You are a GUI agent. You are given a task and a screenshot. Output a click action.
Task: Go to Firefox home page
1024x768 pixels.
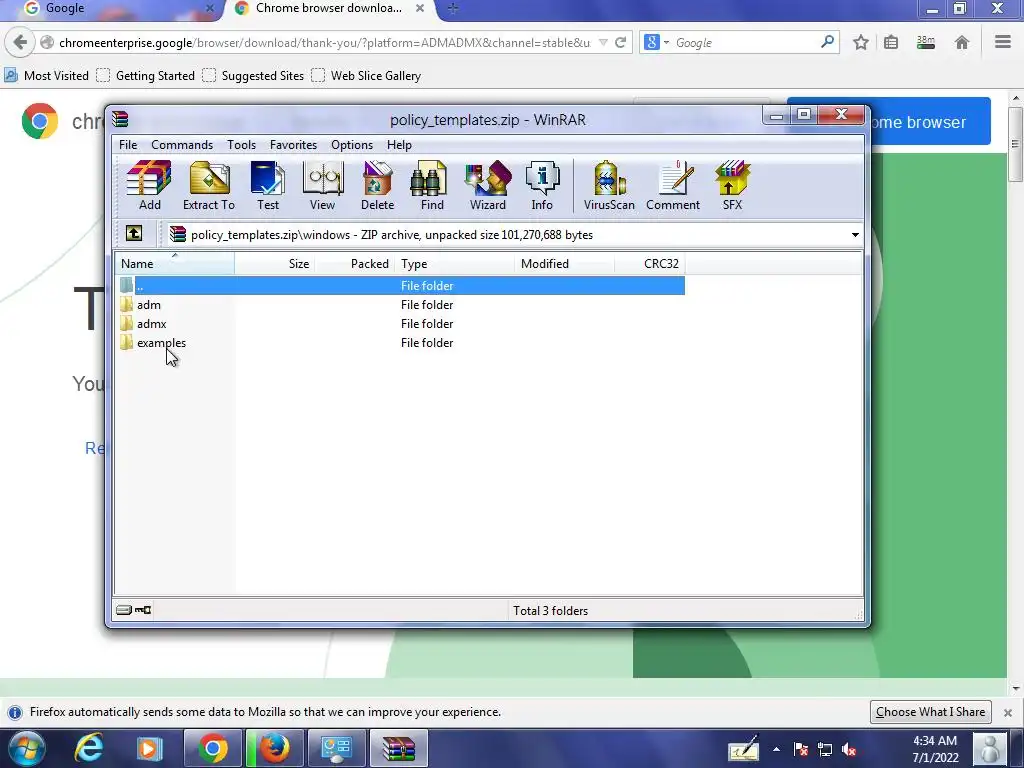pyautogui.click(x=961, y=42)
